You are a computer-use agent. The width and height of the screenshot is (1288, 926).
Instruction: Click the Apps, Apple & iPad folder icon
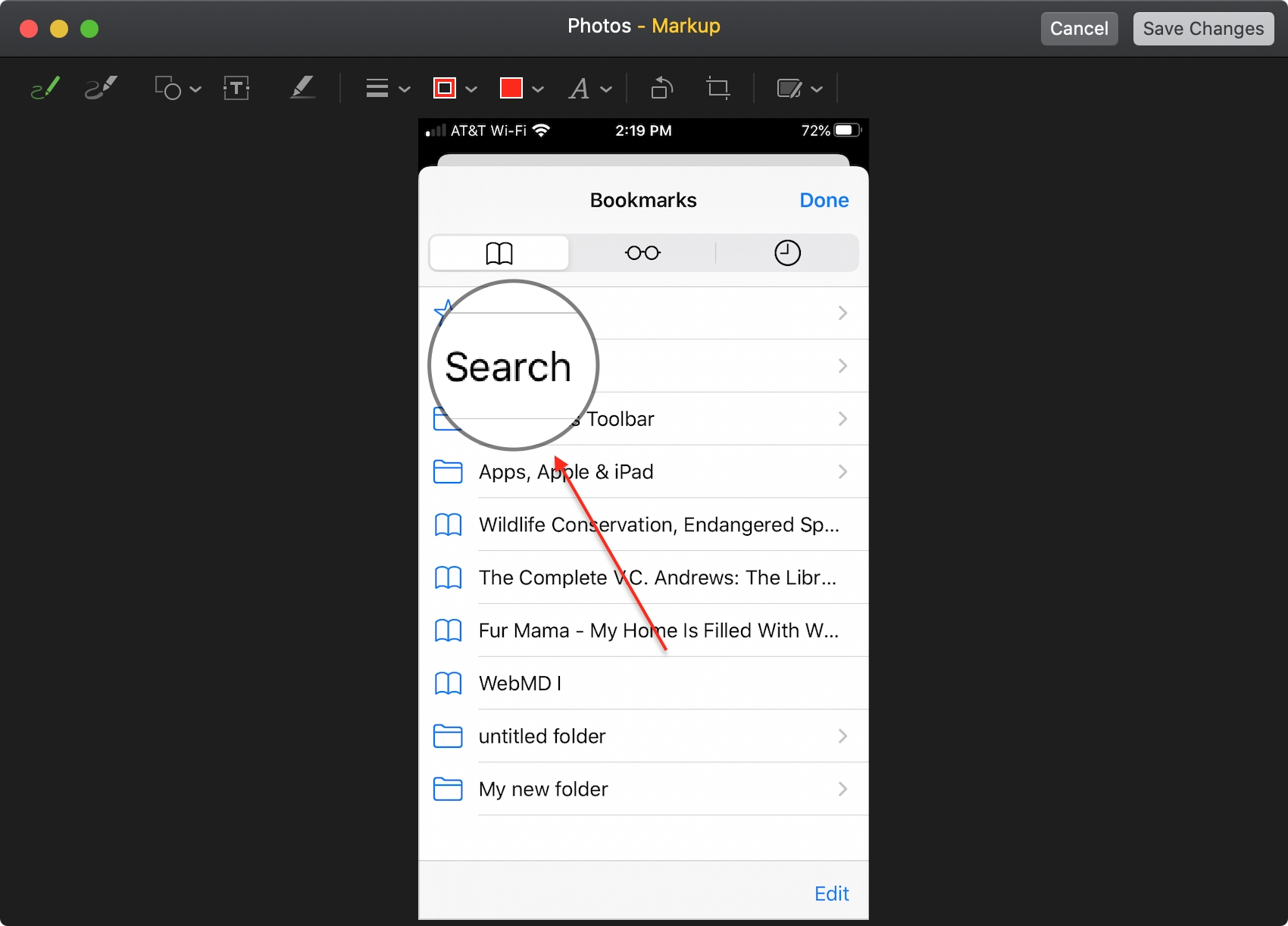(x=448, y=472)
